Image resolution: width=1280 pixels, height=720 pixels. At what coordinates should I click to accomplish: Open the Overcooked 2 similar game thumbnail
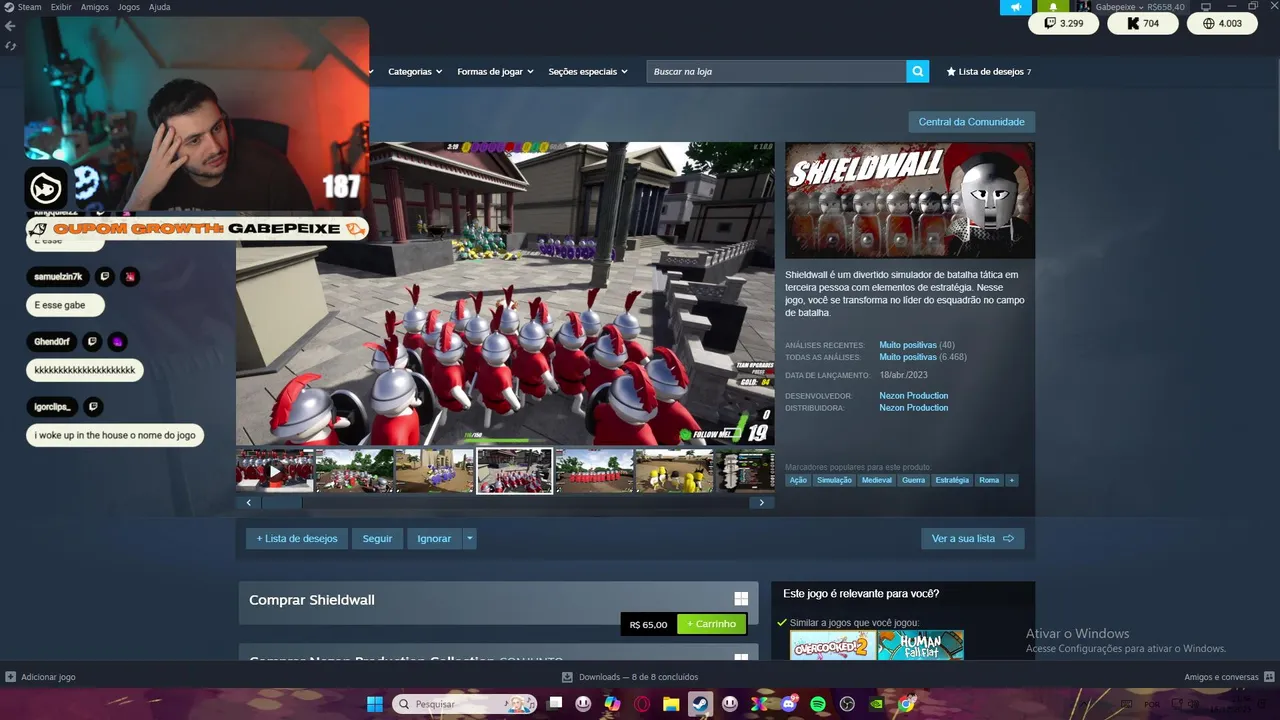click(x=832, y=645)
